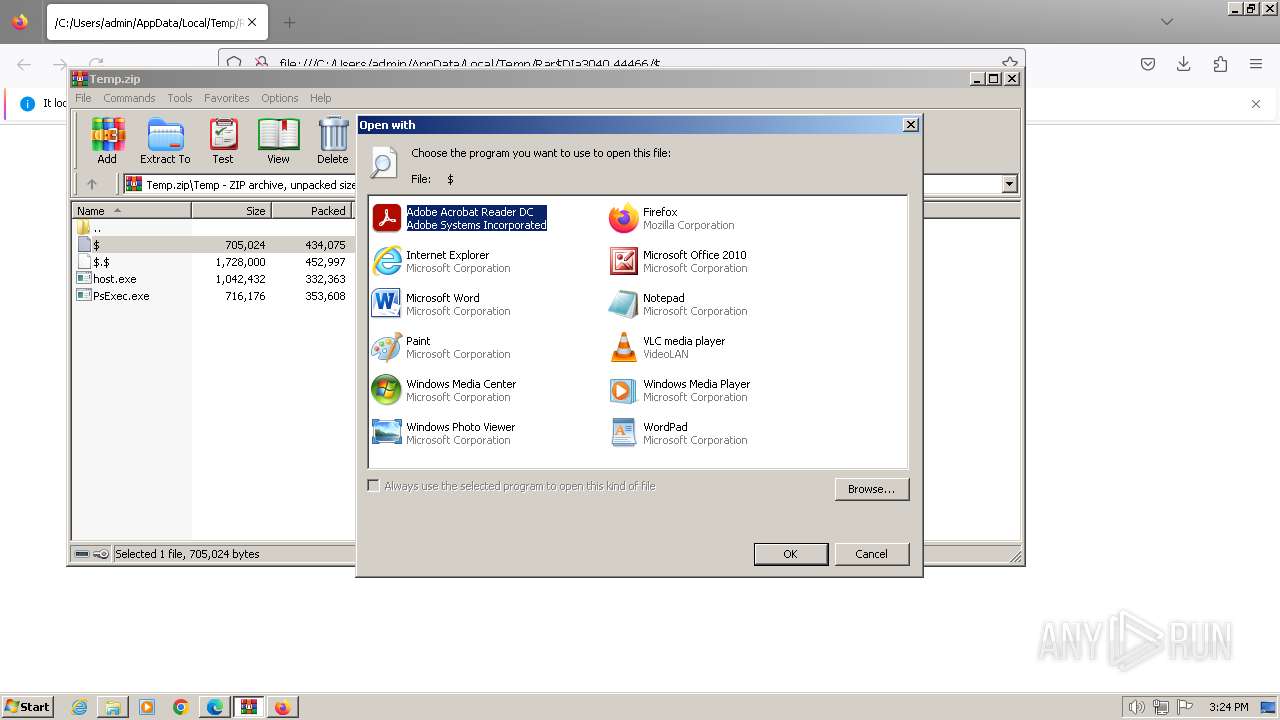
Task: Open the WinRAR Favorites menu
Action: (x=227, y=98)
